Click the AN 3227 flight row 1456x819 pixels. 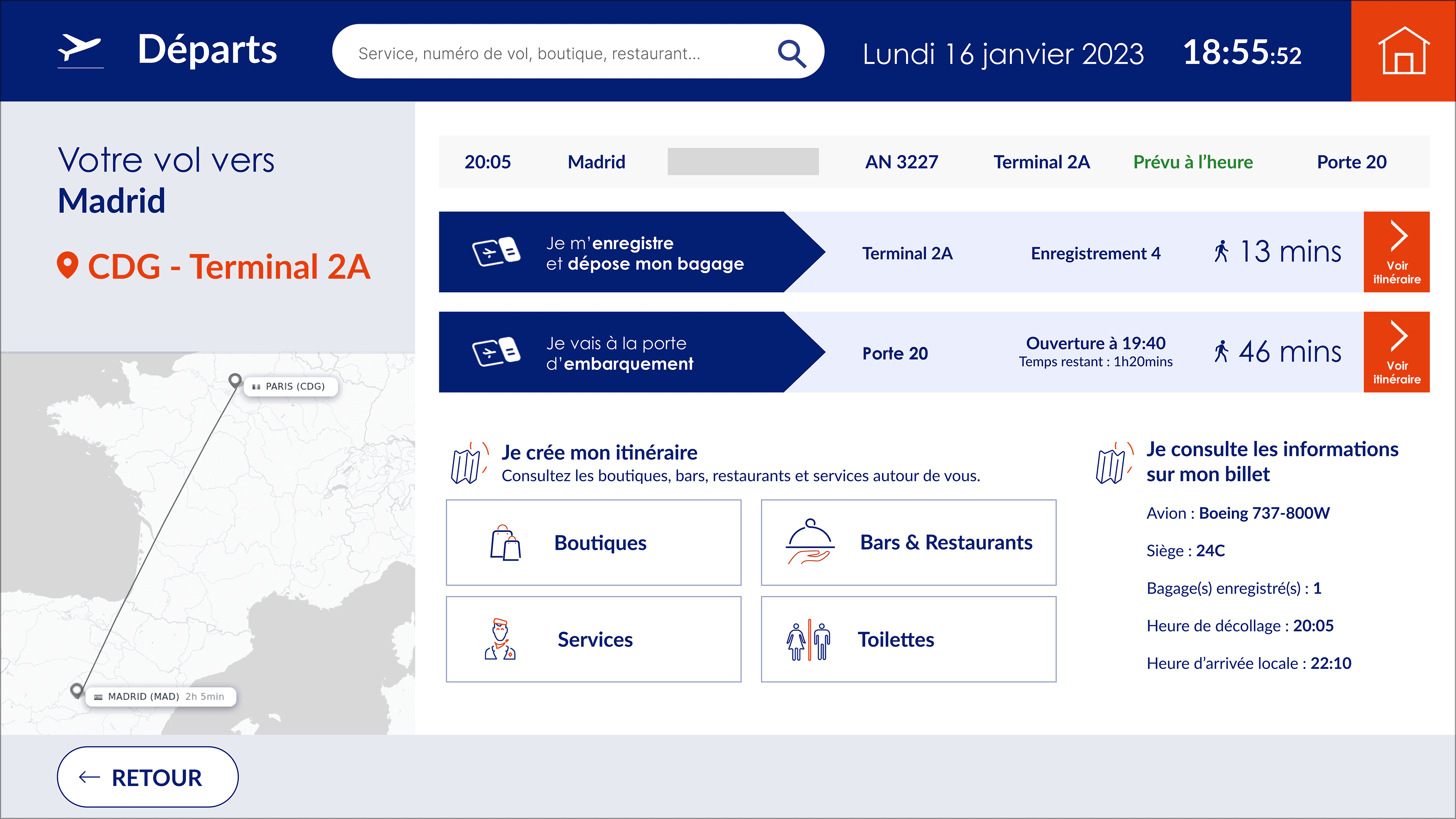(x=901, y=162)
